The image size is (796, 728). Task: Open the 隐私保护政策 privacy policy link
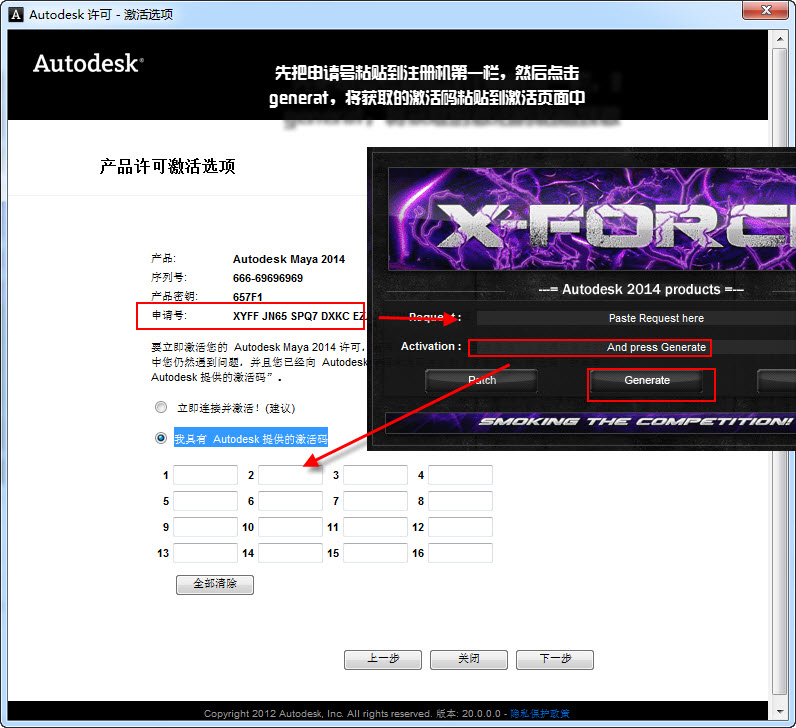click(540, 713)
